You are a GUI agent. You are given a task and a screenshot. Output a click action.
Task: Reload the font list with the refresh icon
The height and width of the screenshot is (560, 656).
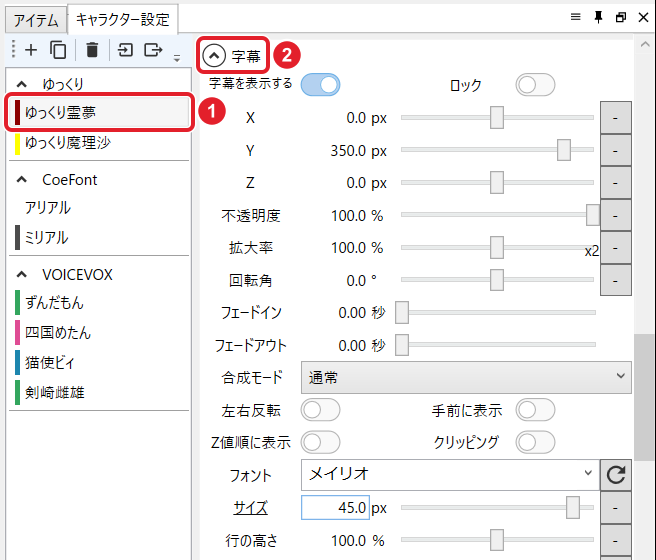(x=616, y=475)
